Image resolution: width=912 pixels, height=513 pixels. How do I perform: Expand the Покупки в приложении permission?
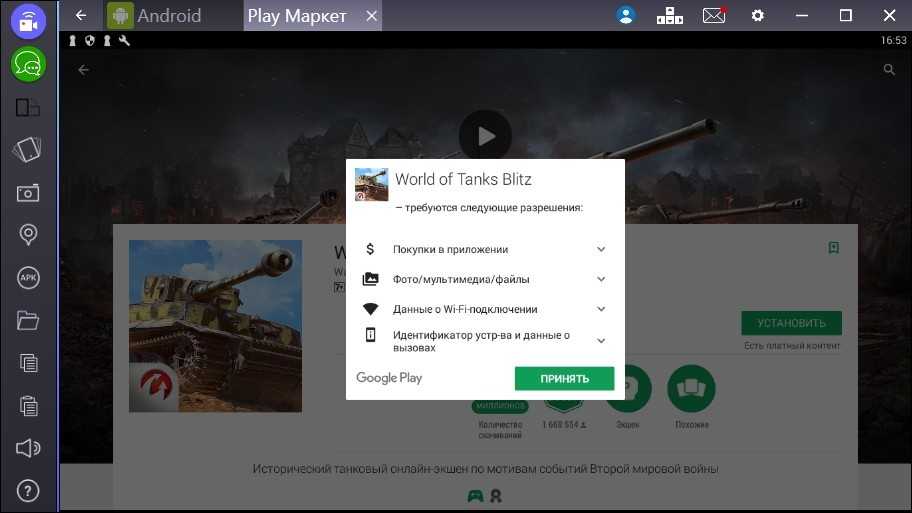click(x=601, y=249)
